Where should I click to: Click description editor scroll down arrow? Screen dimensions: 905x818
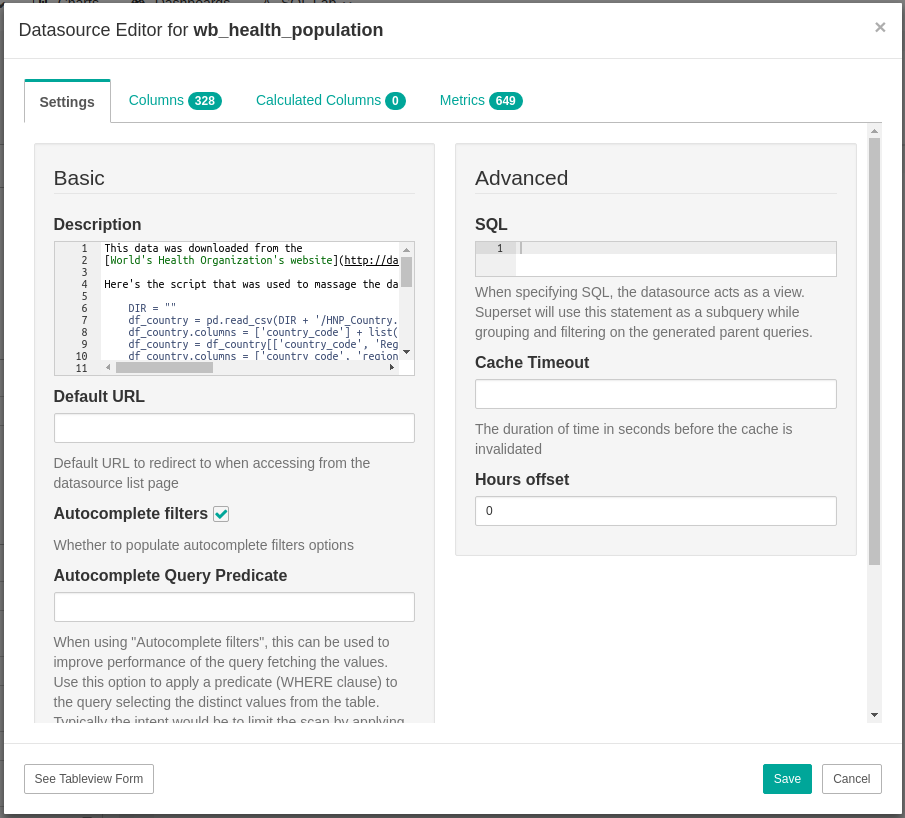click(x=406, y=352)
